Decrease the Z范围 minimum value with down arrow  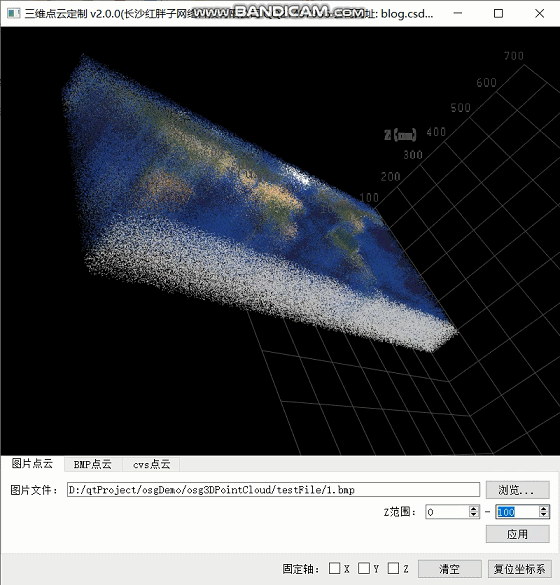[x=474, y=515]
